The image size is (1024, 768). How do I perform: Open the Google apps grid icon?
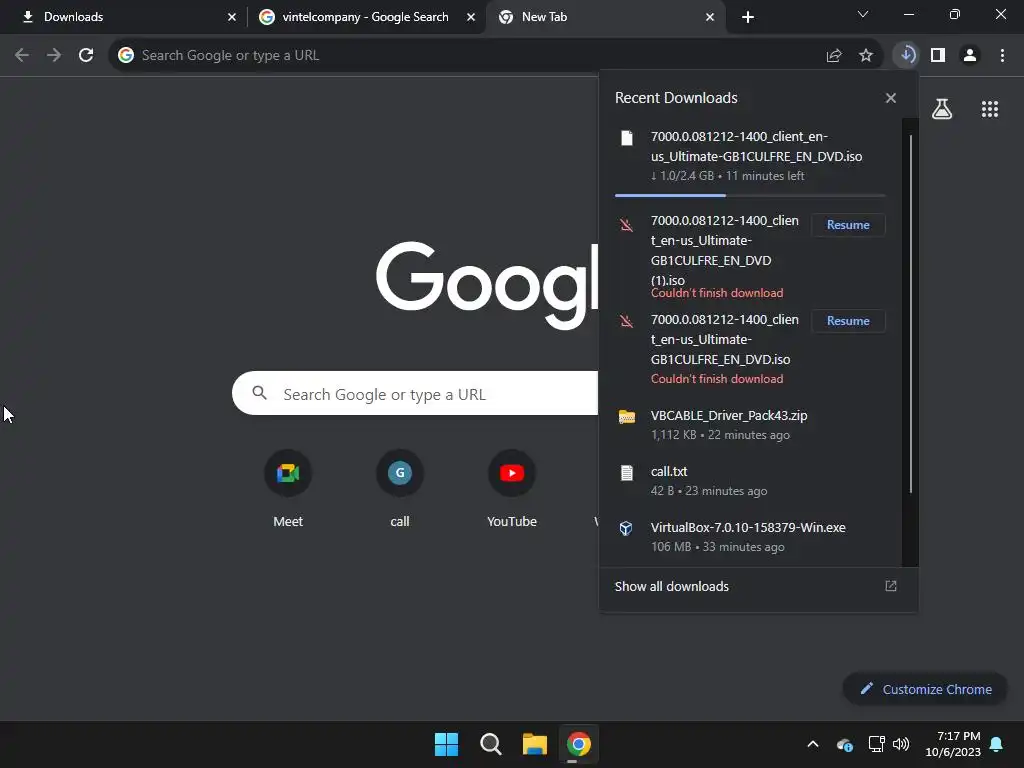tap(990, 109)
